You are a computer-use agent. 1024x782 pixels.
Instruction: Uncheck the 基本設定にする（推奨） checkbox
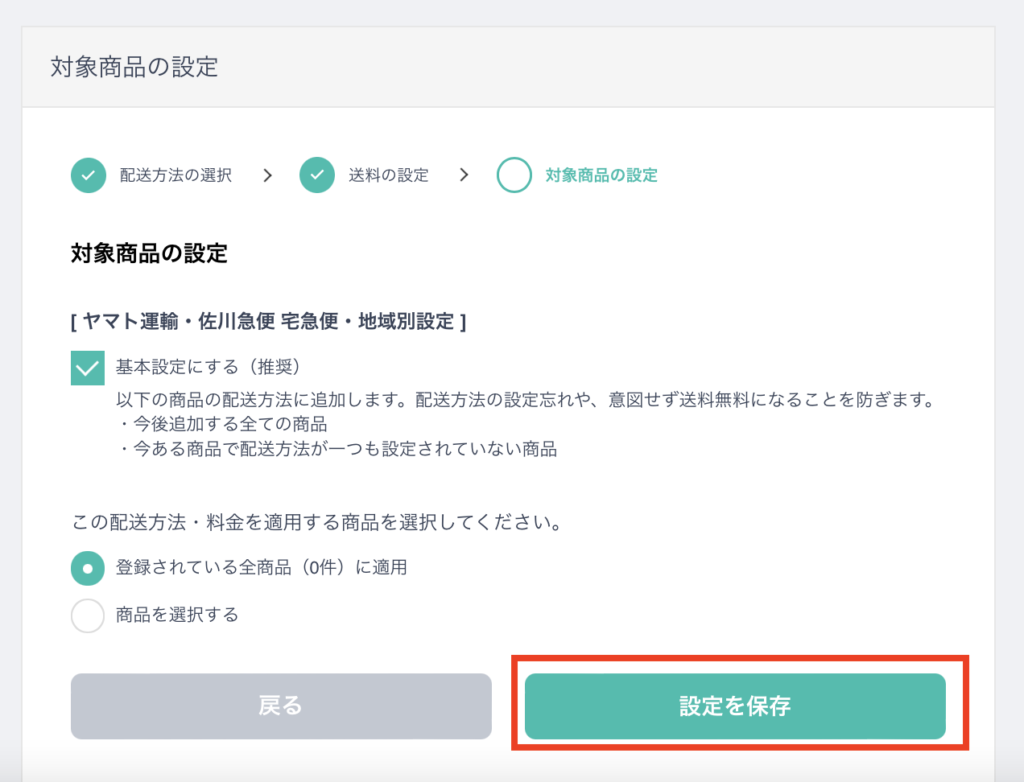click(88, 368)
